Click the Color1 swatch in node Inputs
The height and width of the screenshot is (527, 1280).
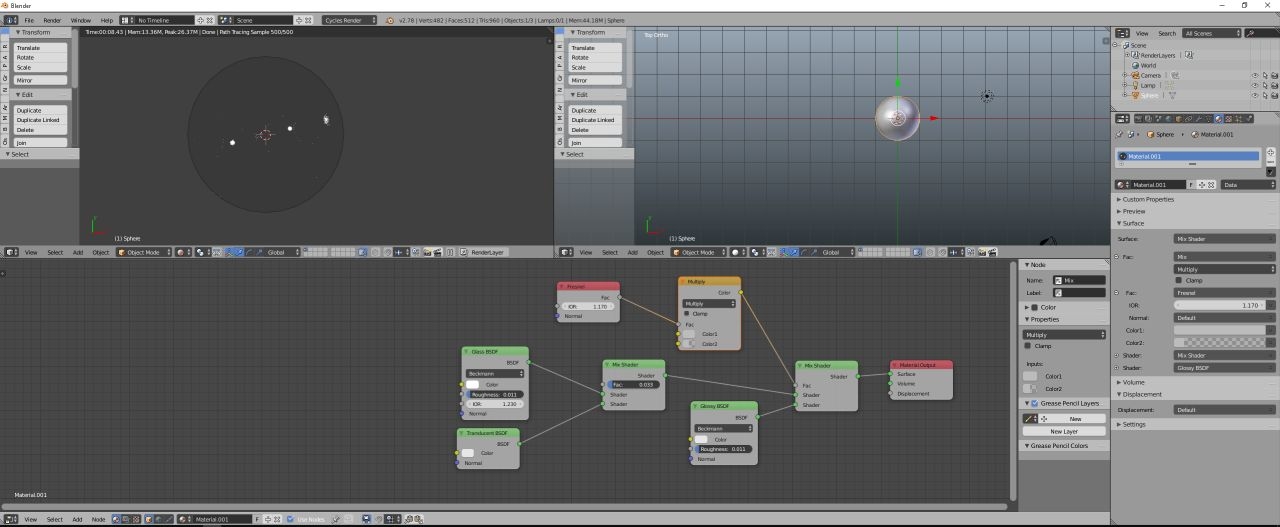pos(1032,376)
